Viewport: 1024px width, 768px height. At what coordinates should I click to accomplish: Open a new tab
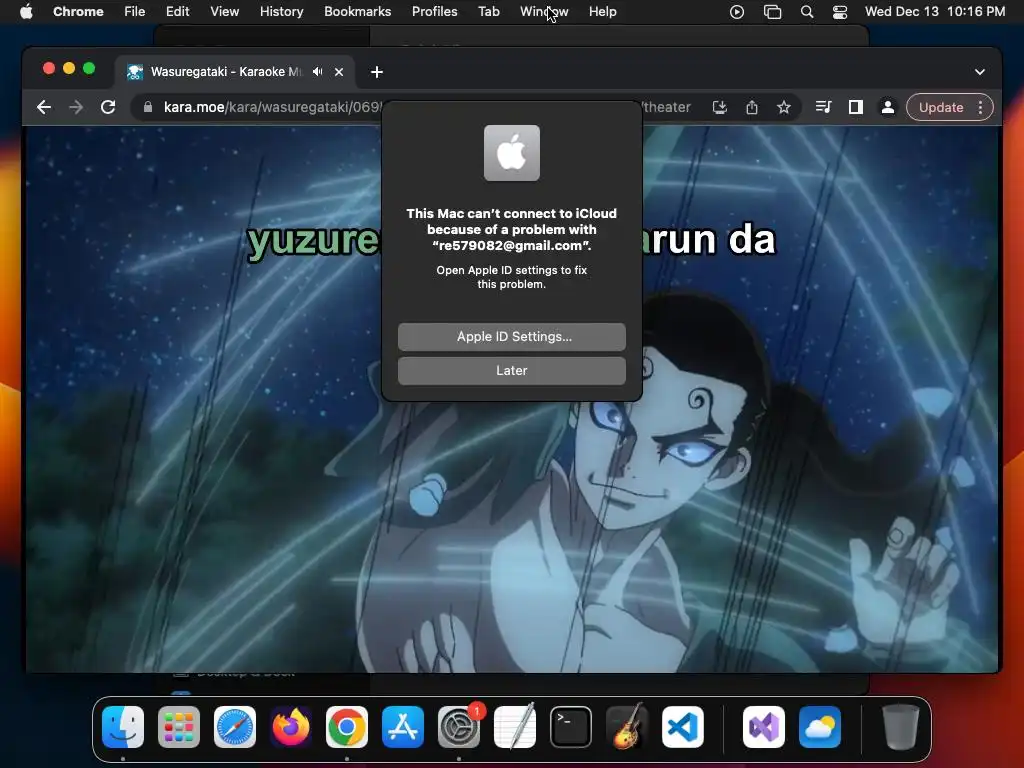[x=377, y=72]
